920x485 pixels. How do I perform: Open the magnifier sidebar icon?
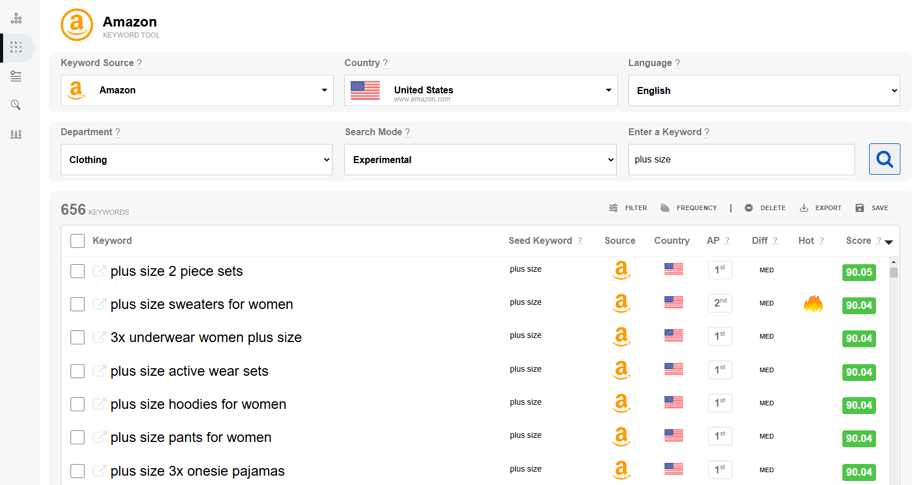16,105
